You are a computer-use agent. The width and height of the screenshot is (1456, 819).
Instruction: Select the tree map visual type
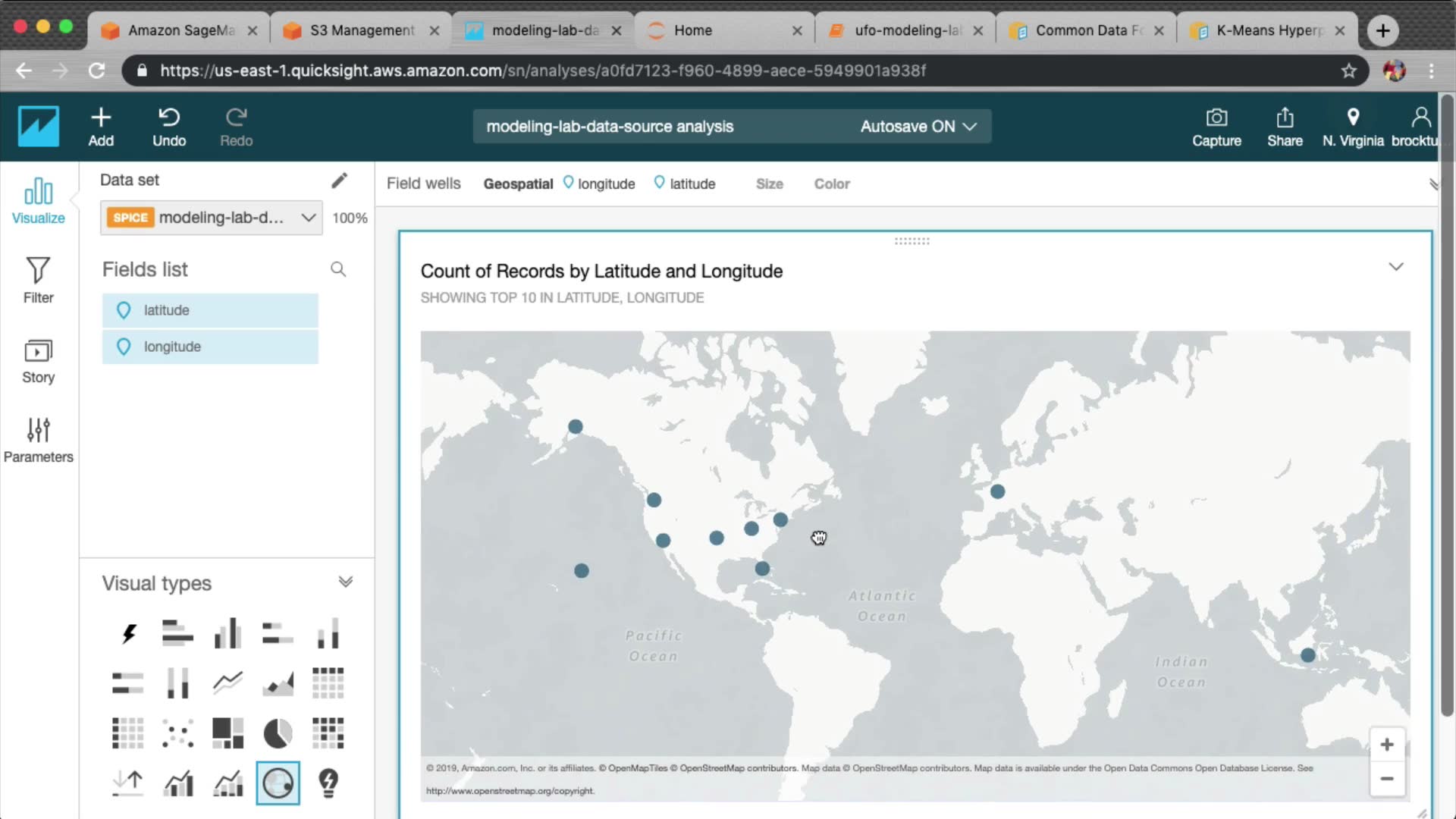pyautogui.click(x=227, y=733)
